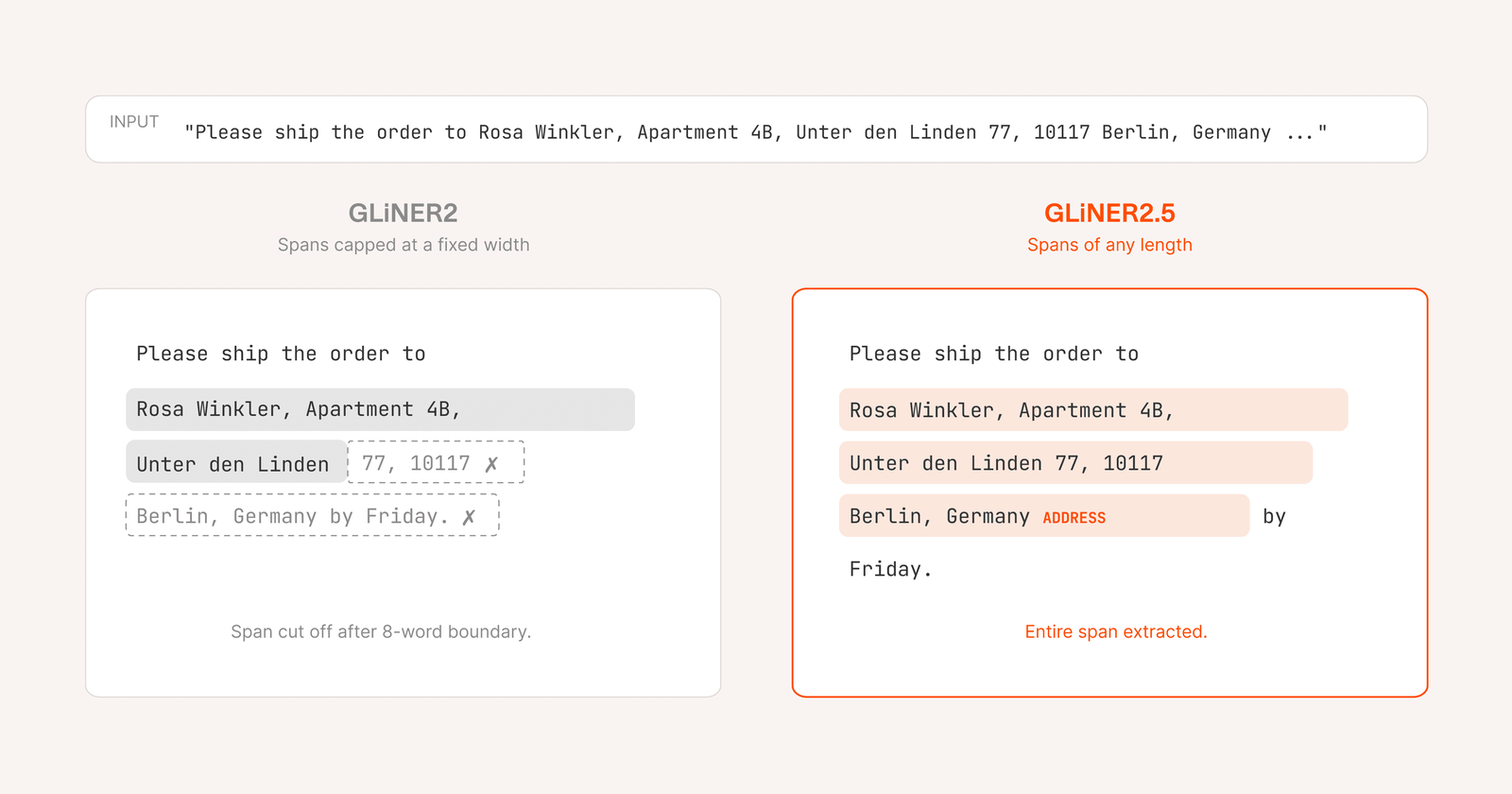Click the orange Berlin, Germany highlight
The image size is (1512, 794).
tap(1044, 515)
